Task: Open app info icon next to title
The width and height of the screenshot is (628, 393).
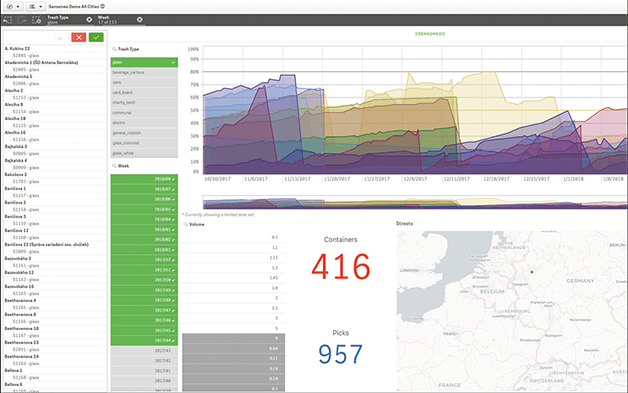Action: pyautogui.click(x=103, y=6)
